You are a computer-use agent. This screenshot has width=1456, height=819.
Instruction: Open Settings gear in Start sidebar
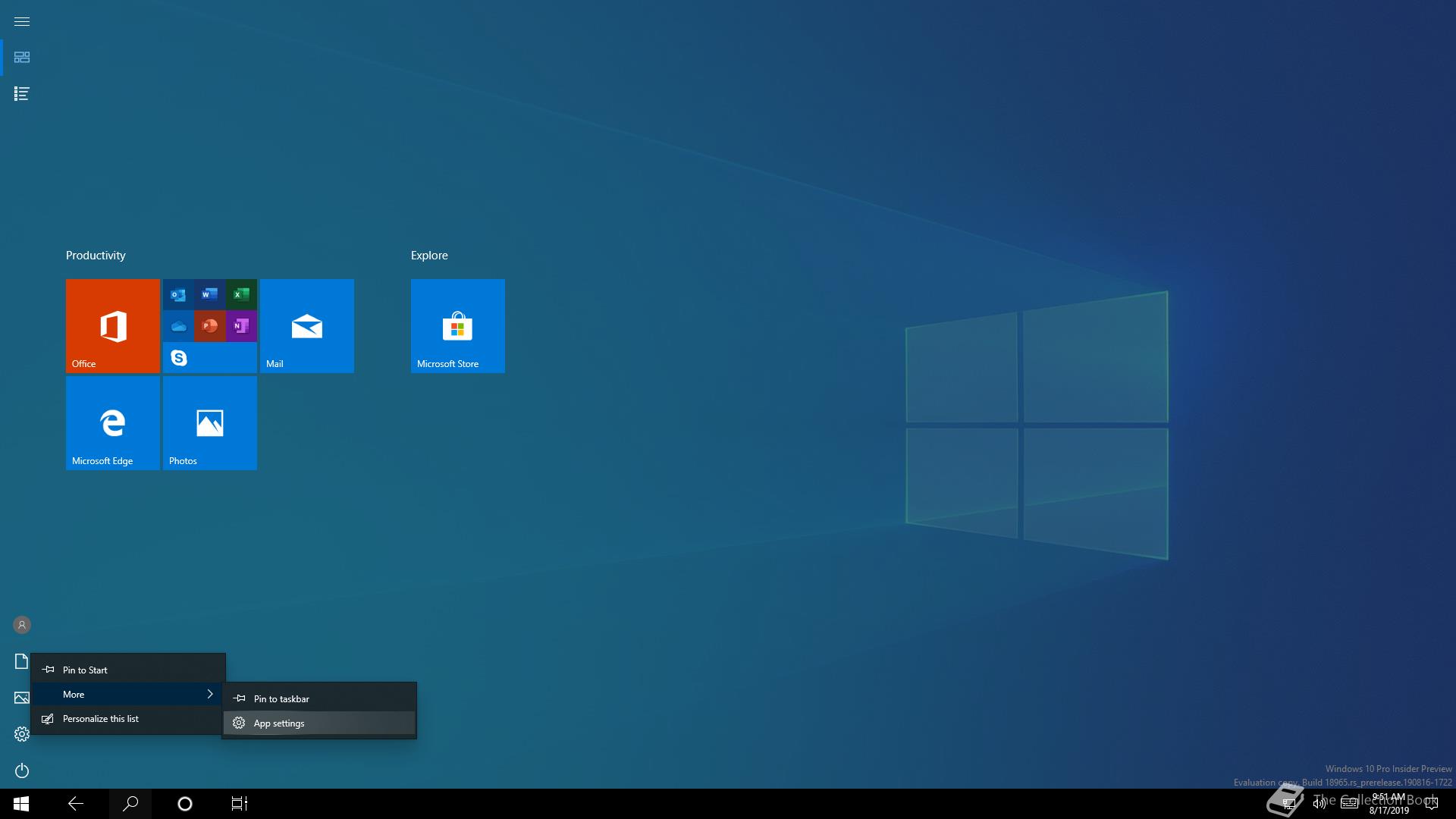[22, 734]
